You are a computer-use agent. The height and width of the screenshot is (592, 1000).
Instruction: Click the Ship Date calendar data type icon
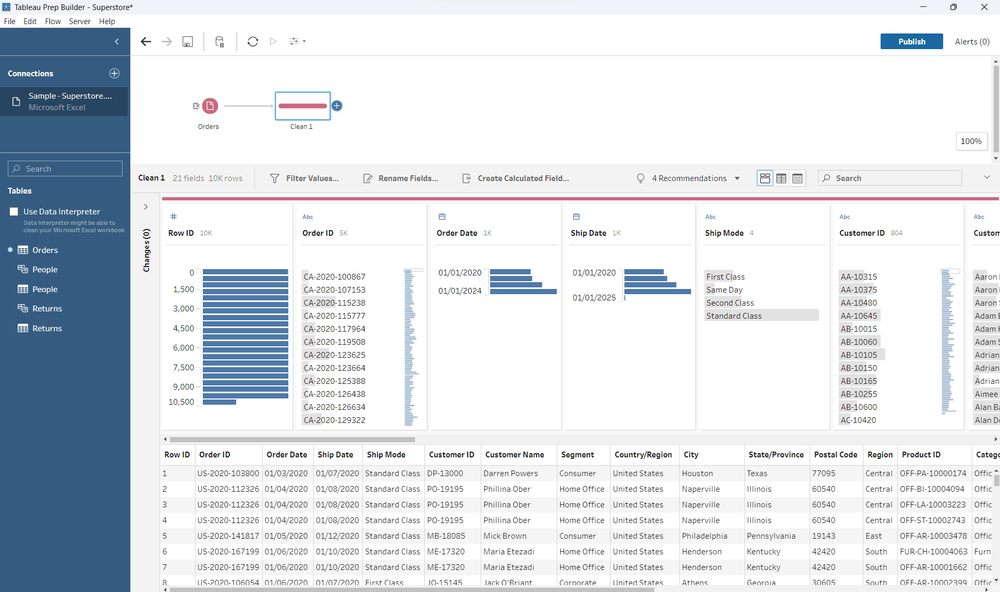tap(576, 217)
